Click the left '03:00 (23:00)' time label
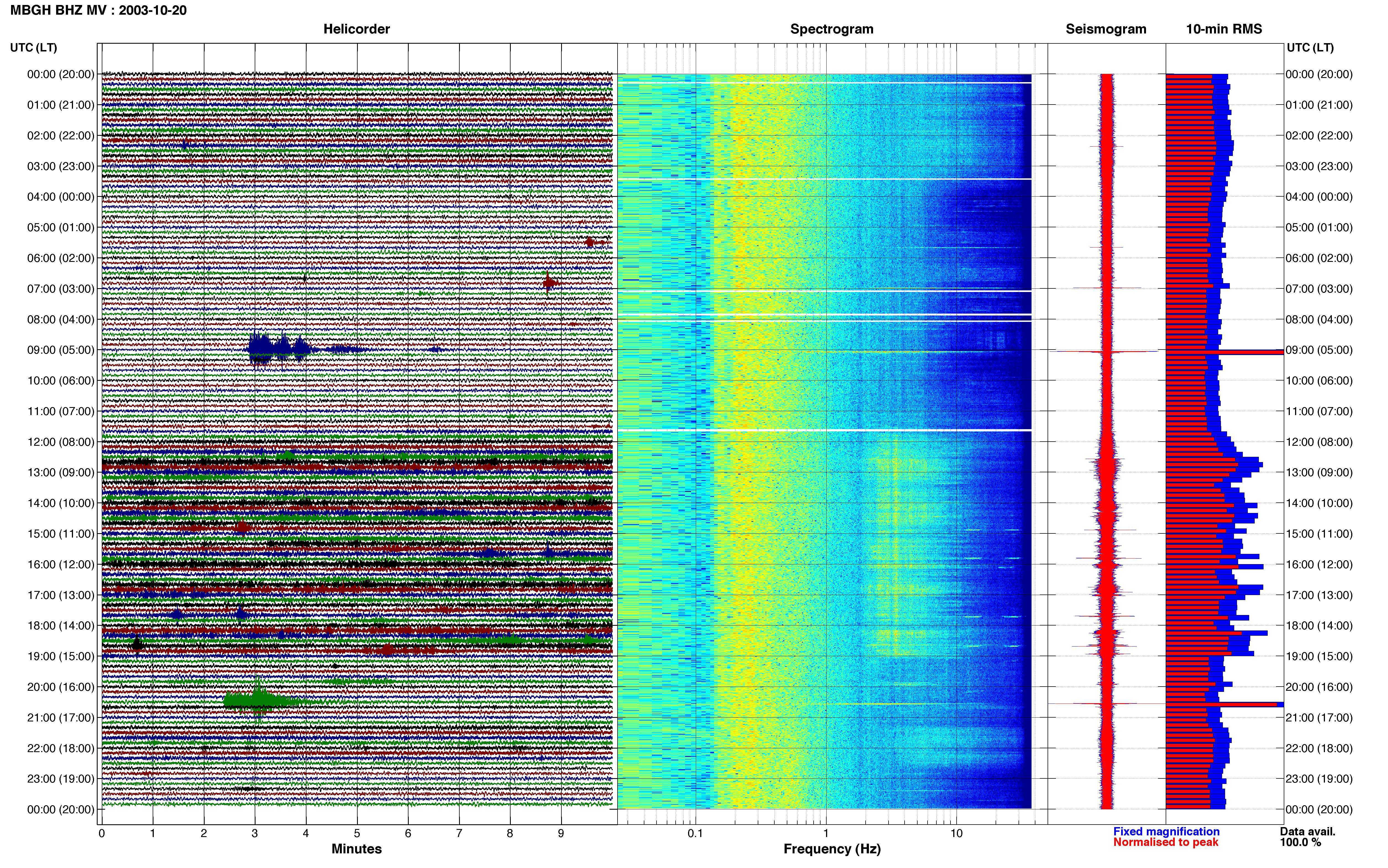 [60, 166]
